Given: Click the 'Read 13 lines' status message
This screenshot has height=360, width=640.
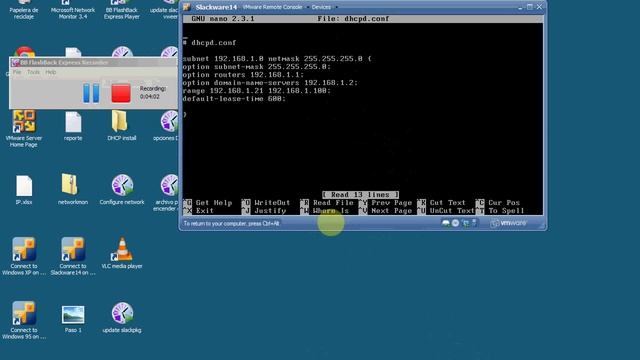Looking at the screenshot, I should [x=360, y=195].
